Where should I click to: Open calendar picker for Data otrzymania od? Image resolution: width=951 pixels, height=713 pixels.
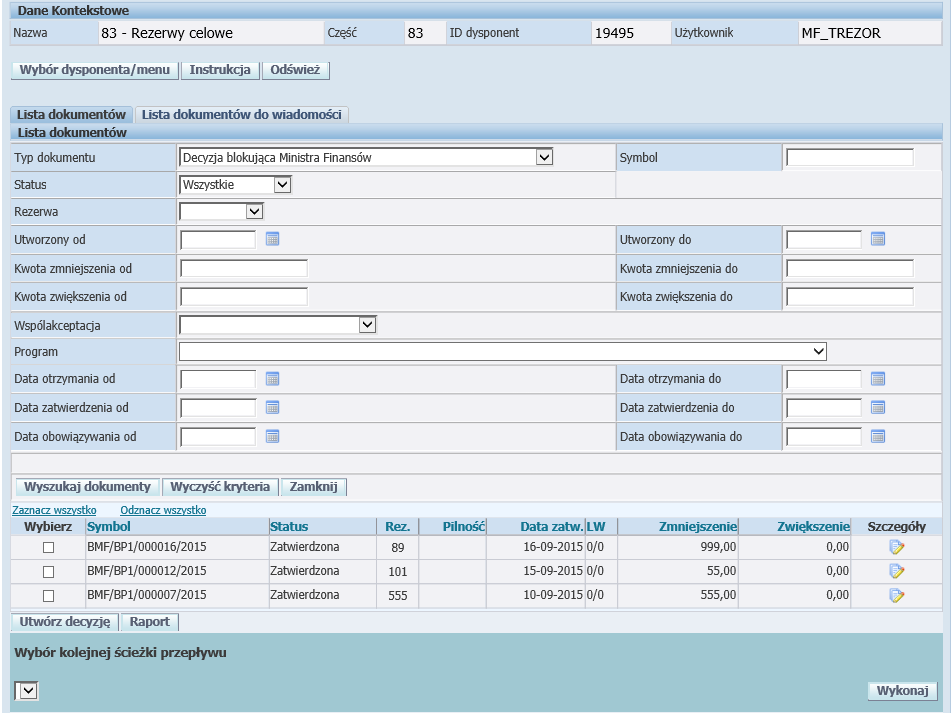pos(272,379)
